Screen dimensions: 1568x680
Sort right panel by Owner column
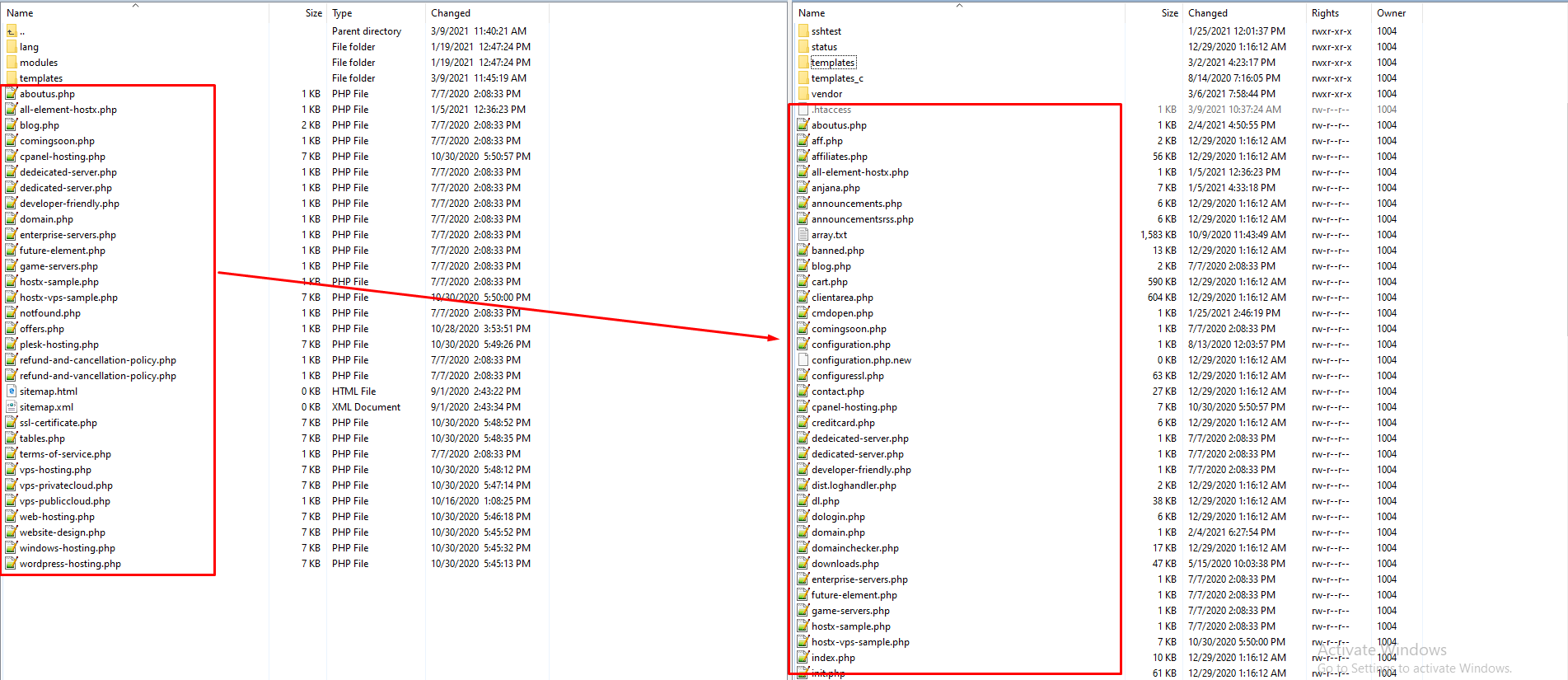pyautogui.click(x=1391, y=13)
